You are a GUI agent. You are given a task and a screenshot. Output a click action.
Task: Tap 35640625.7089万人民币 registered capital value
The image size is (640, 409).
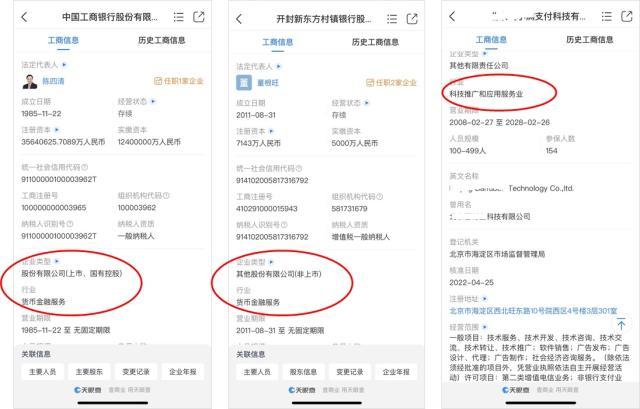tap(63, 142)
